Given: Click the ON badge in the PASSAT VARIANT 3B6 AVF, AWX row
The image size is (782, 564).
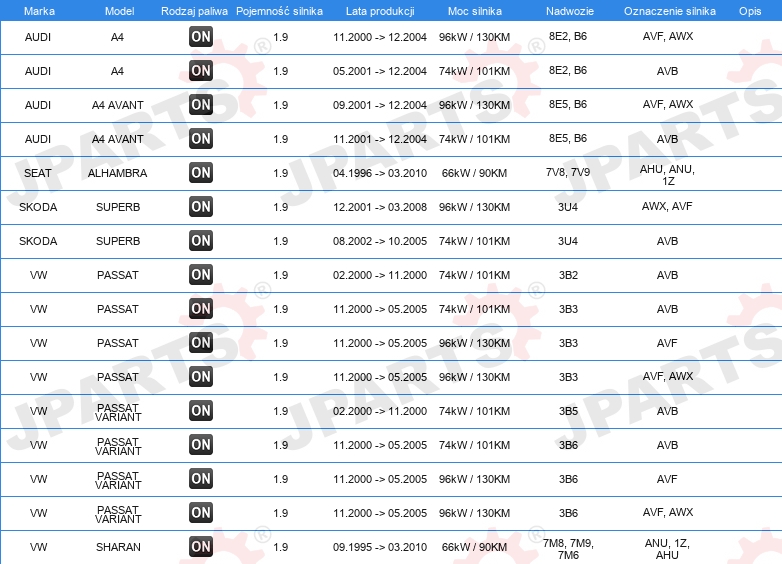Looking at the screenshot, I should [x=201, y=512].
